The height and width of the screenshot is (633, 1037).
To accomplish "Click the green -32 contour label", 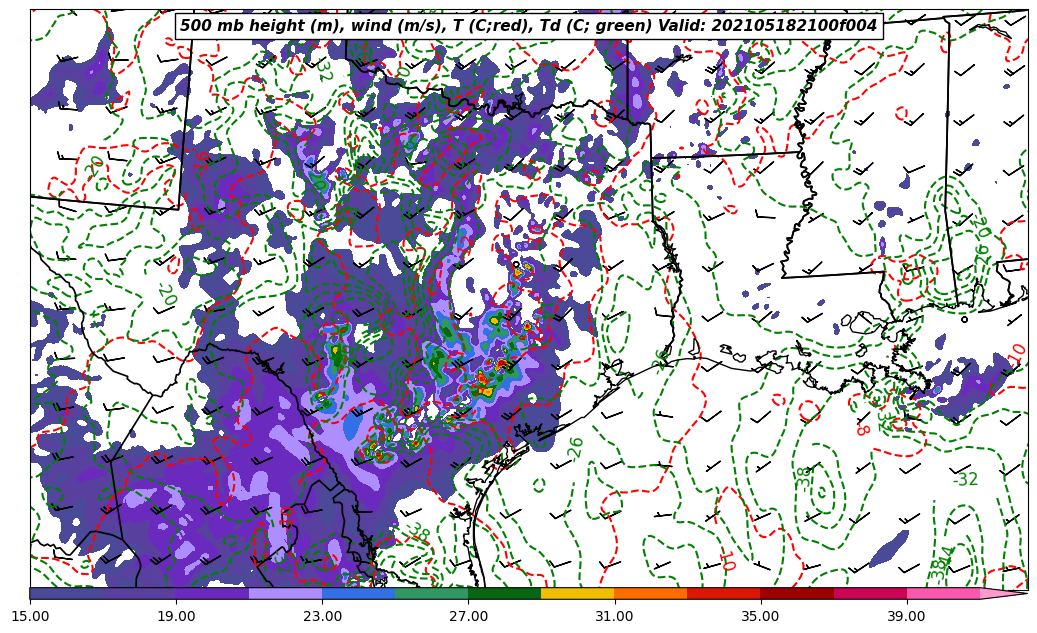I will click(x=965, y=480).
